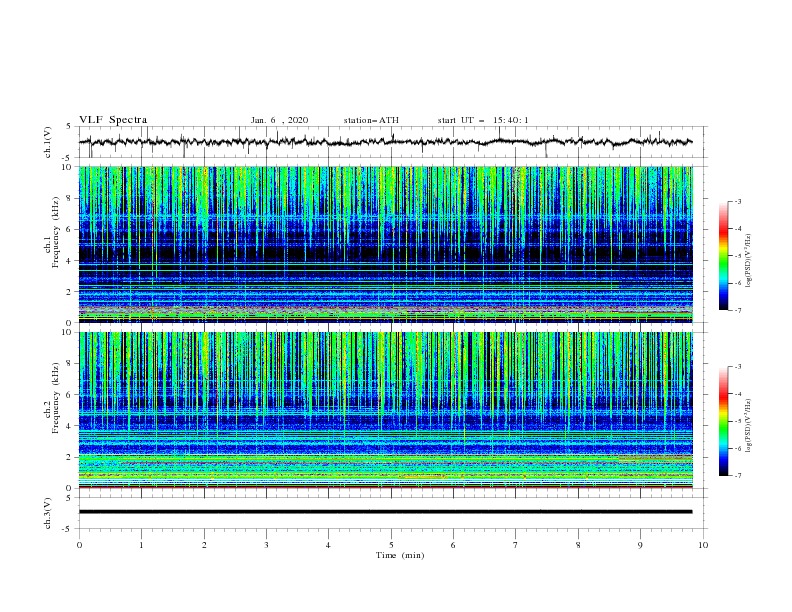The width and height of the screenshot is (792, 612).
Task: Click the "-7" tick on ch.2 color bar
Action: point(737,476)
